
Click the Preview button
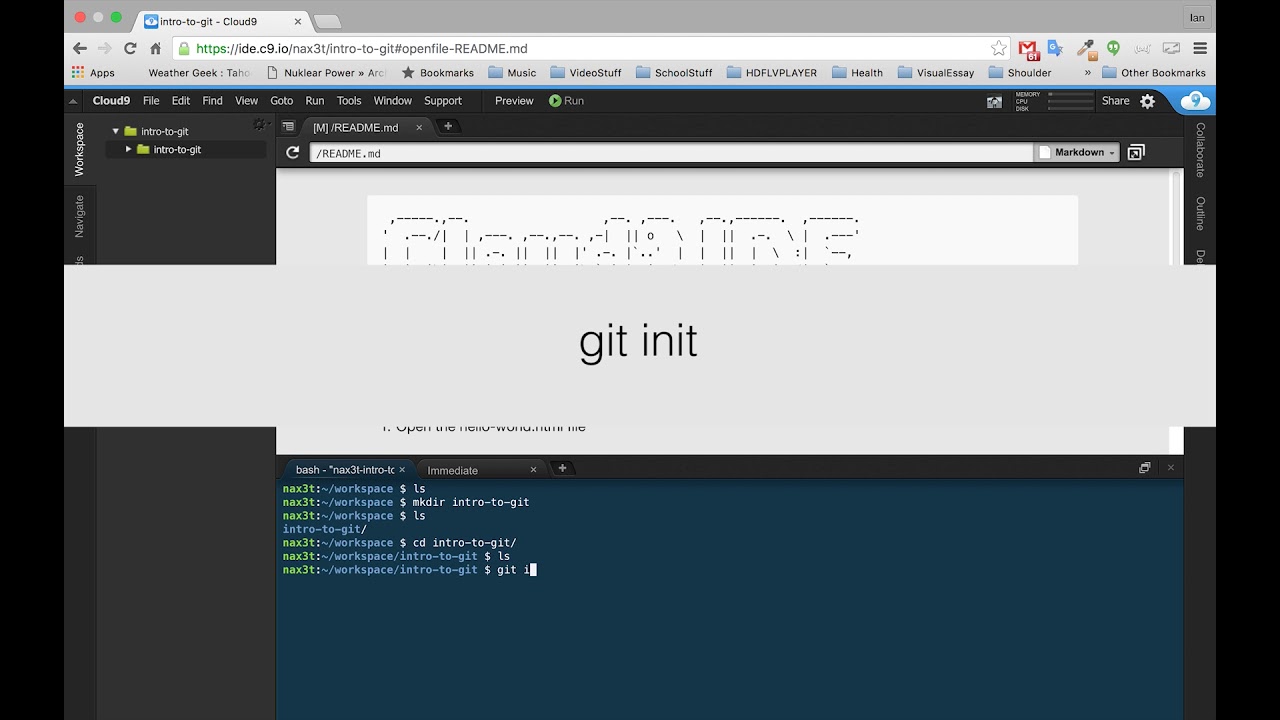point(514,101)
